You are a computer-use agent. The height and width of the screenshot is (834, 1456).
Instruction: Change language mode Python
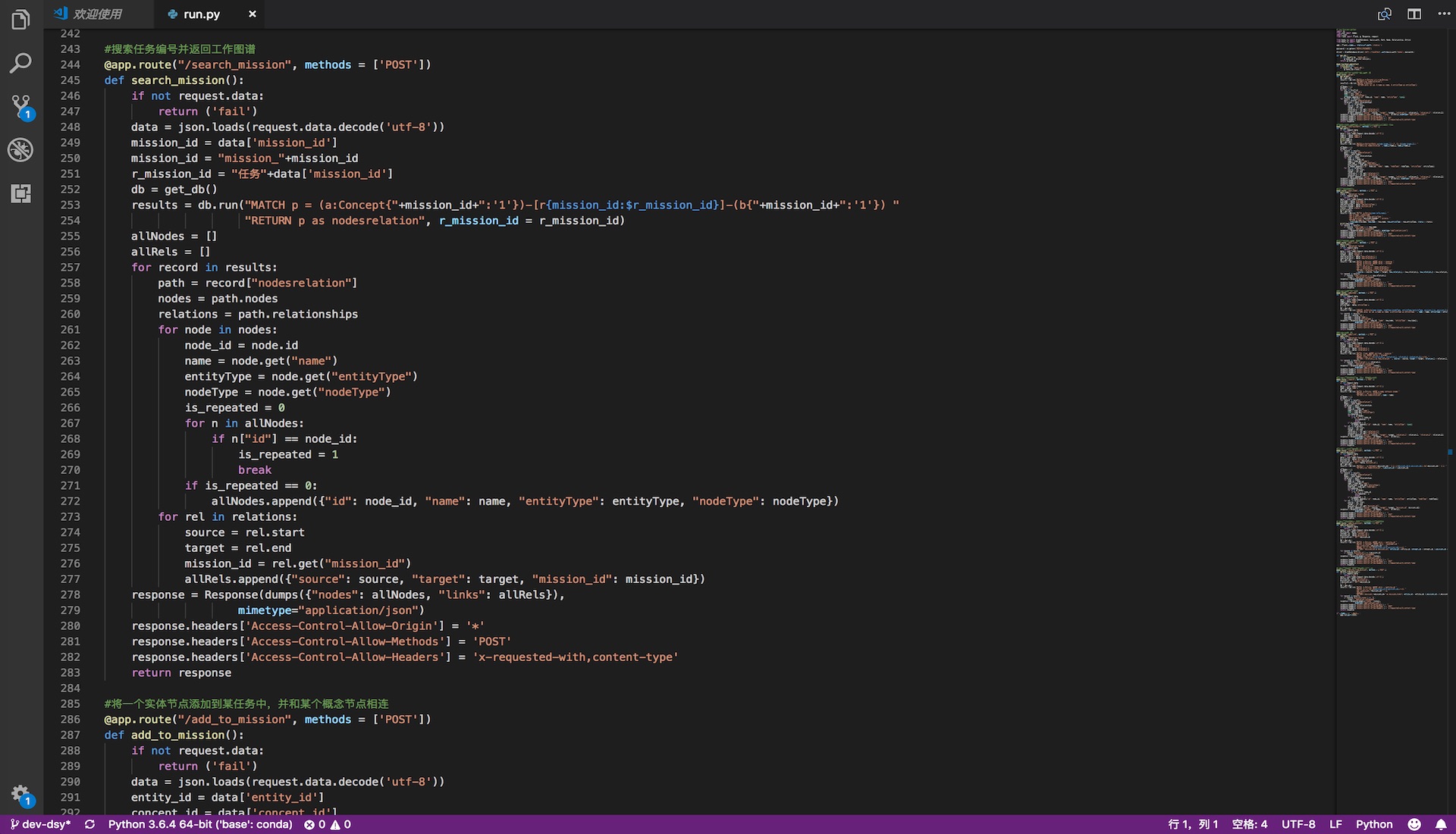[x=1374, y=824]
